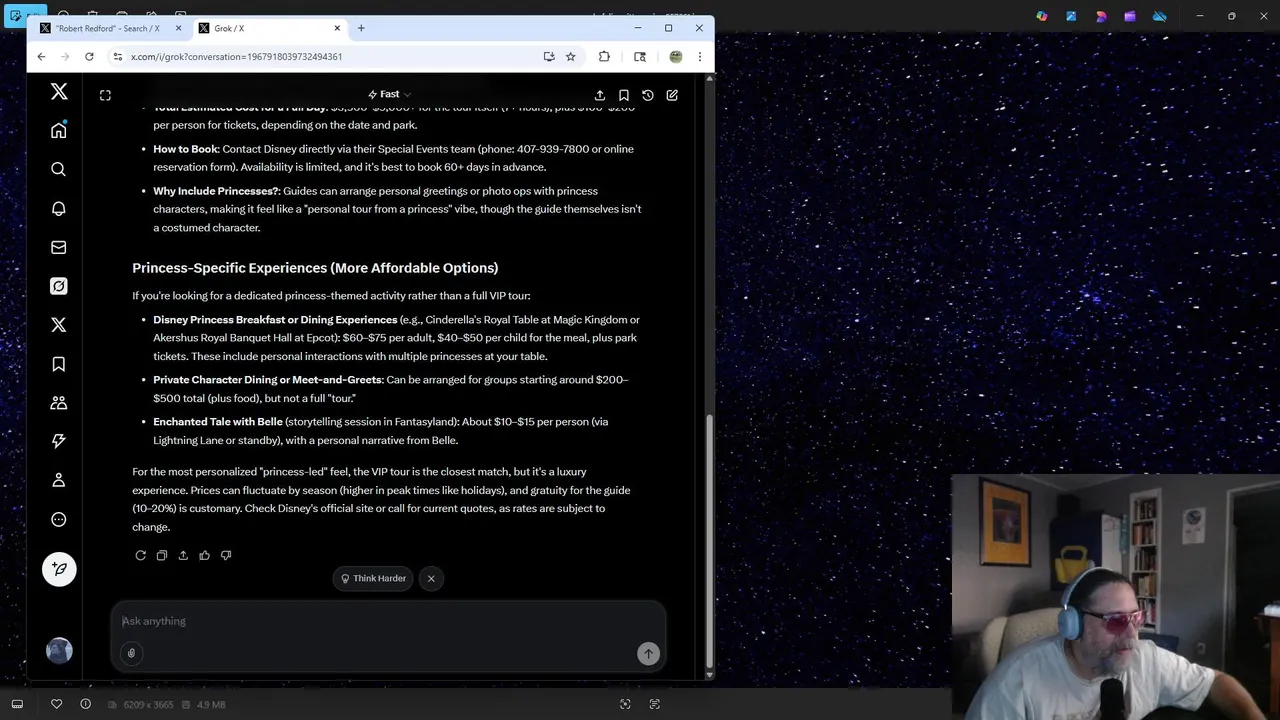Image resolution: width=1280 pixels, height=720 pixels.
Task: Toggle filmstrip in Photos status bar
Action: pos(17,704)
